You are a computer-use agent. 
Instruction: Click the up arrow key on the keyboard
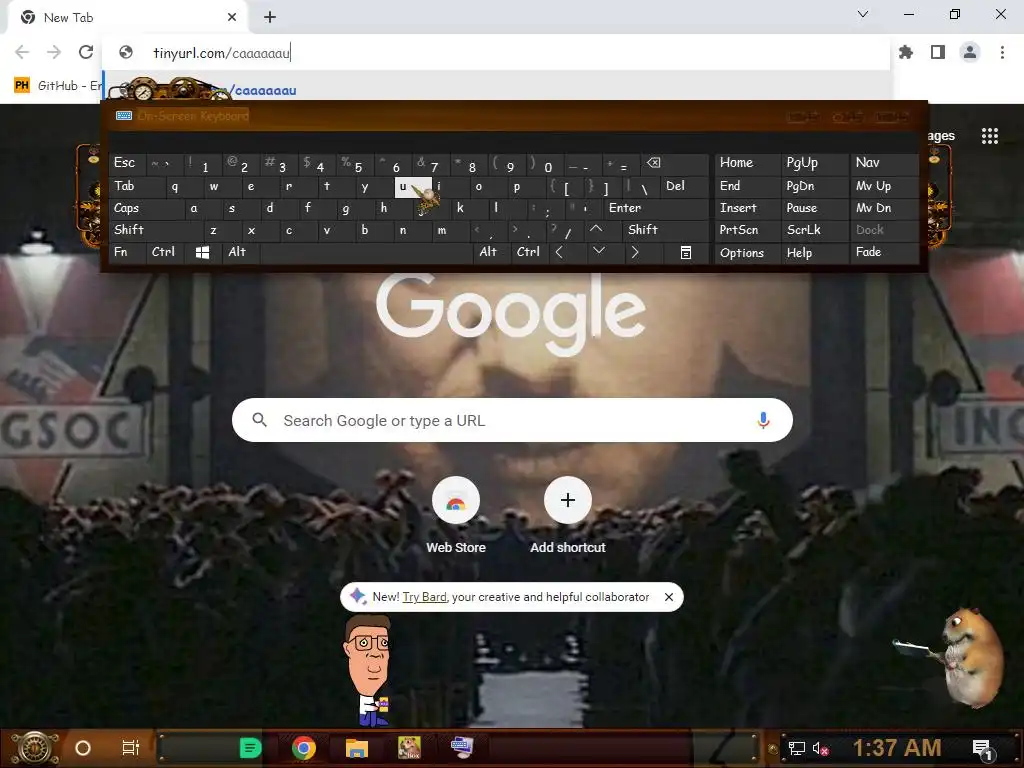(596, 229)
